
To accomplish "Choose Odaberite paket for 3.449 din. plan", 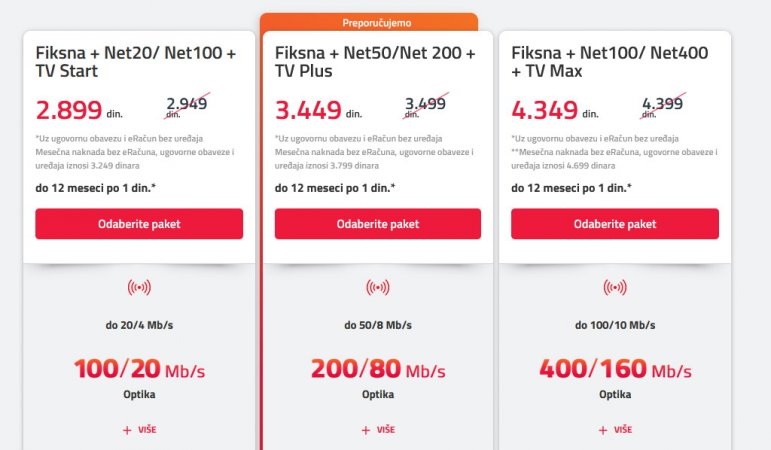I will pos(378,224).
